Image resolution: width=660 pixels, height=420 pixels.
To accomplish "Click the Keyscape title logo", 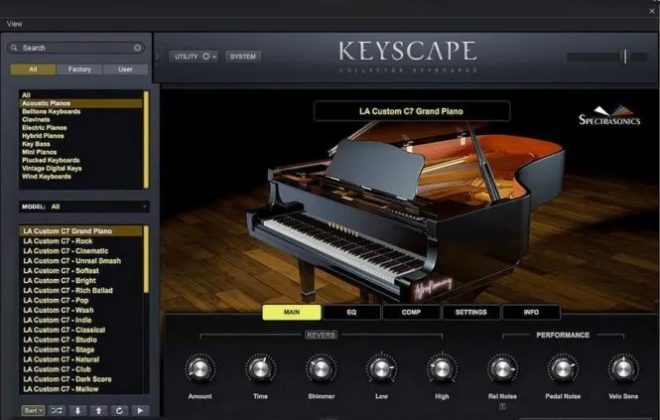I will pos(407,51).
